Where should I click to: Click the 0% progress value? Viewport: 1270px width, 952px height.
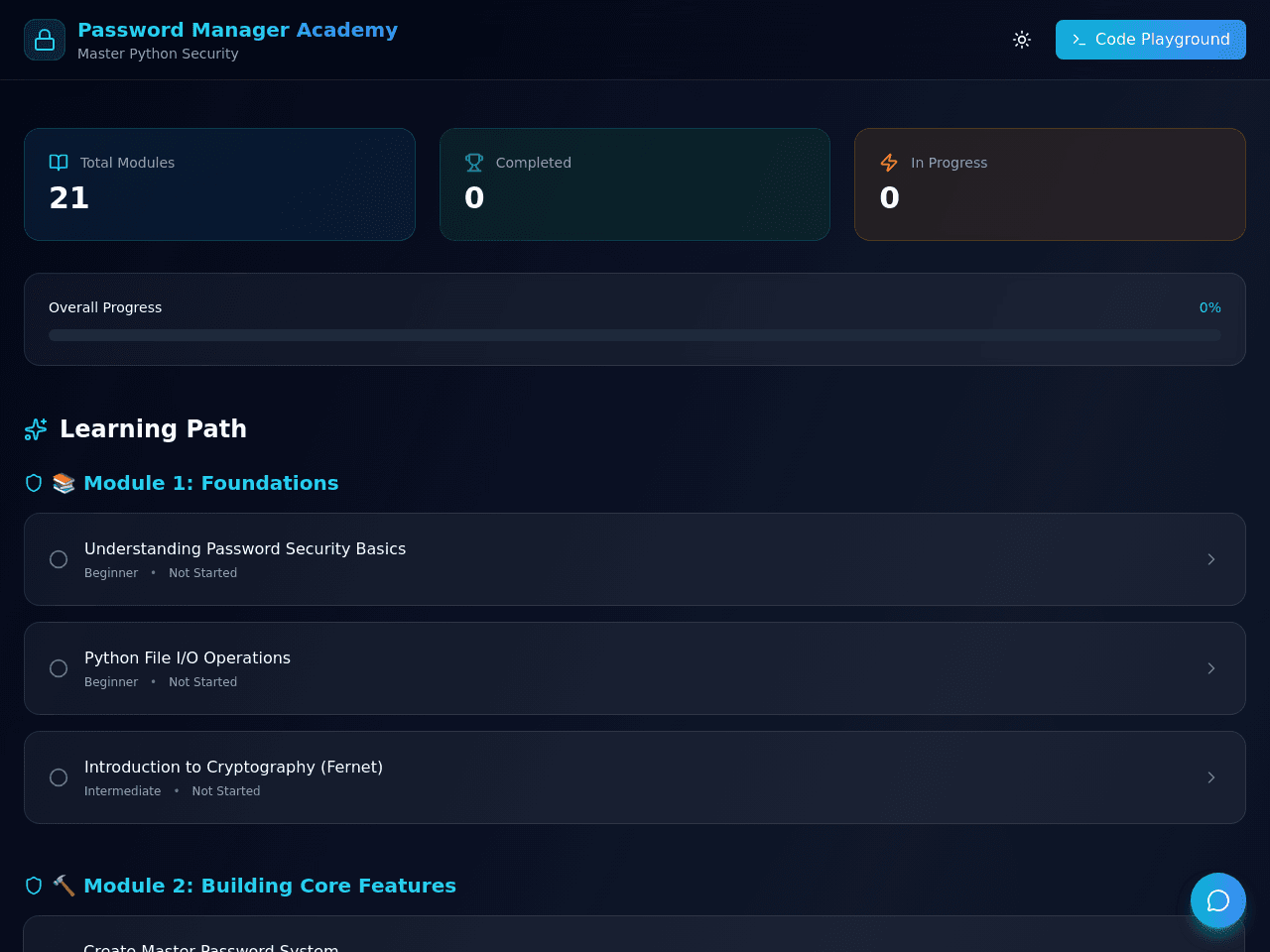pyautogui.click(x=1209, y=307)
